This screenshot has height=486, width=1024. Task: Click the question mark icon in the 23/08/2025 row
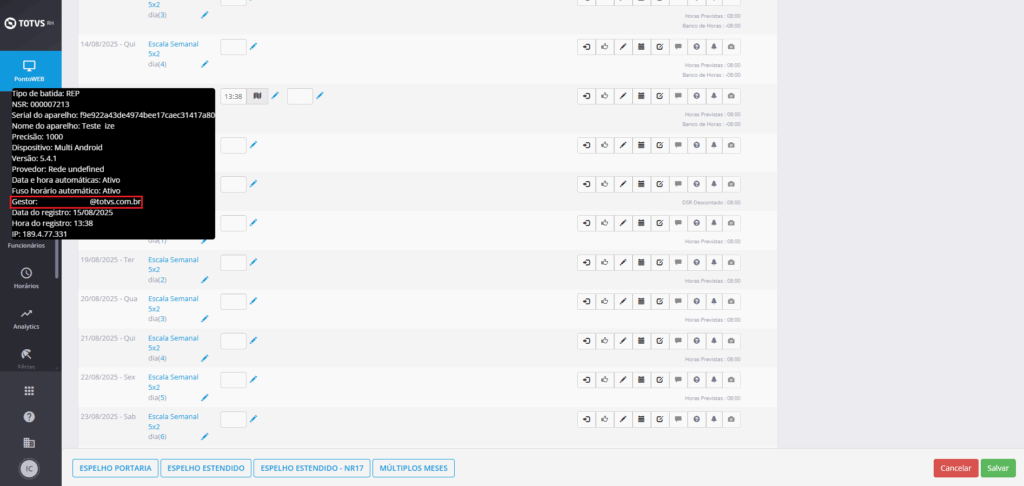[695, 419]
